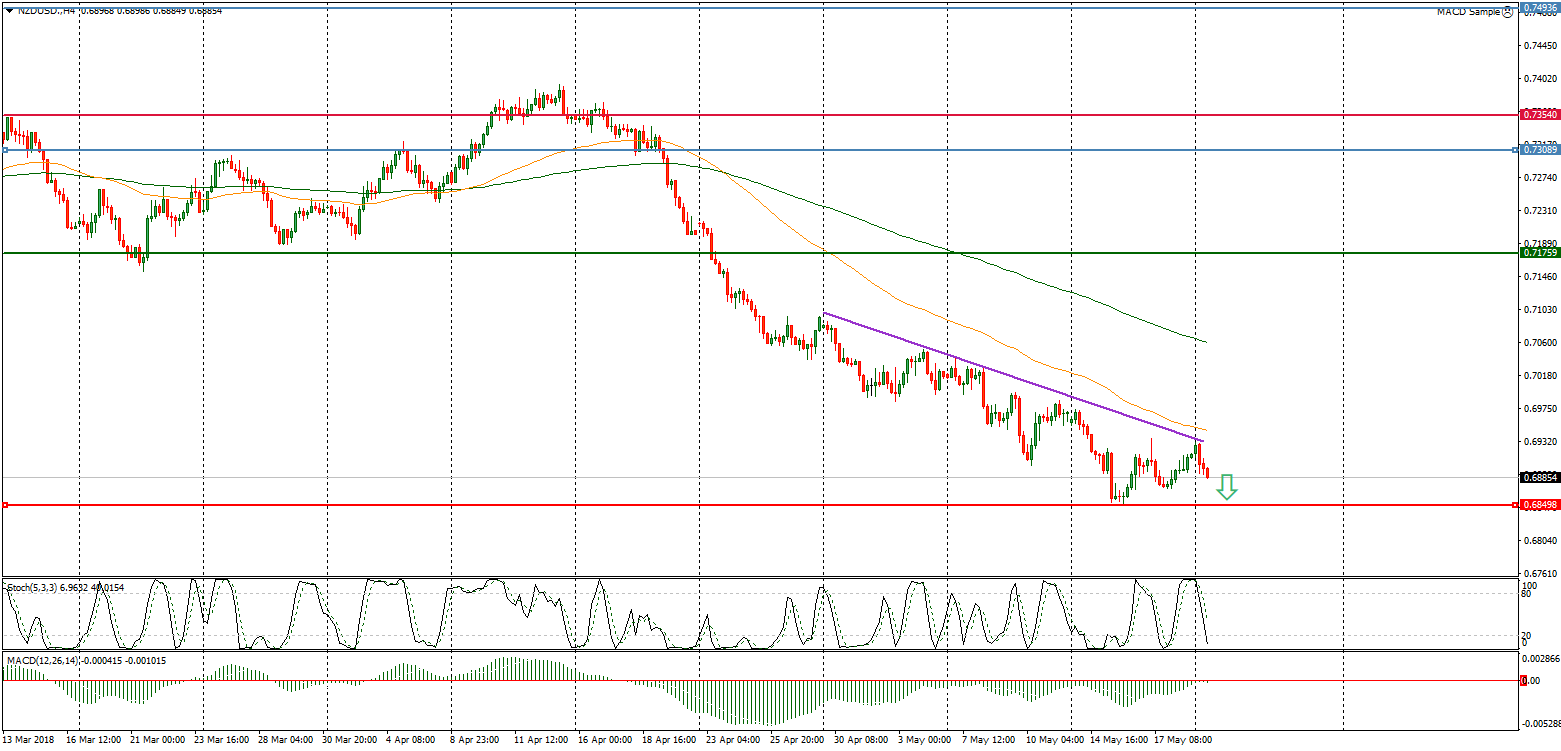The width and height of the screenshot is (1561, 751).
Task: Expand the one-click trading triangle beside NZDUSD
Action: click(x=9, y=11)
